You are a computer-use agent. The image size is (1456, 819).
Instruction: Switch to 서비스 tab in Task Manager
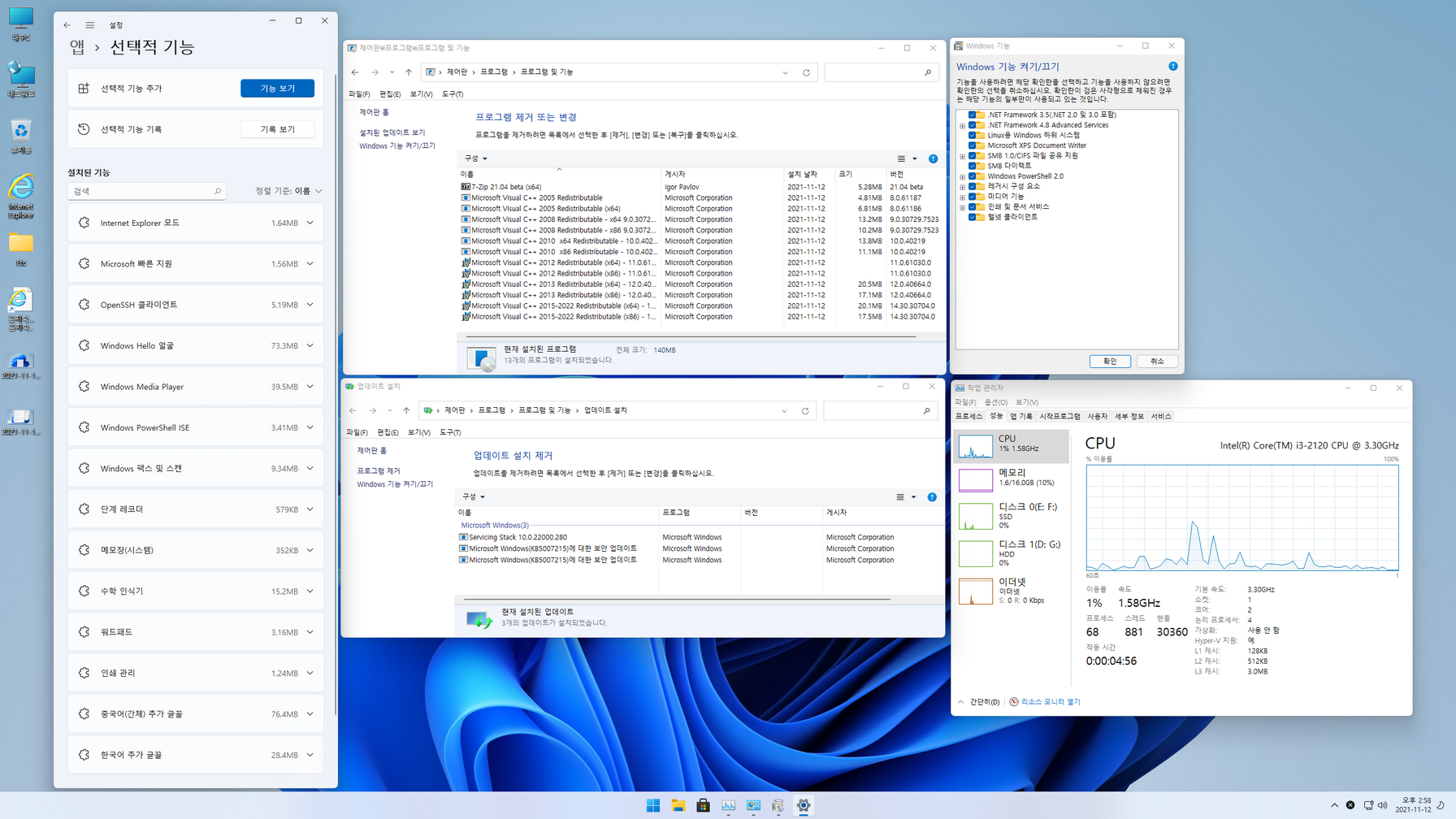click(x=1161, y=416)
